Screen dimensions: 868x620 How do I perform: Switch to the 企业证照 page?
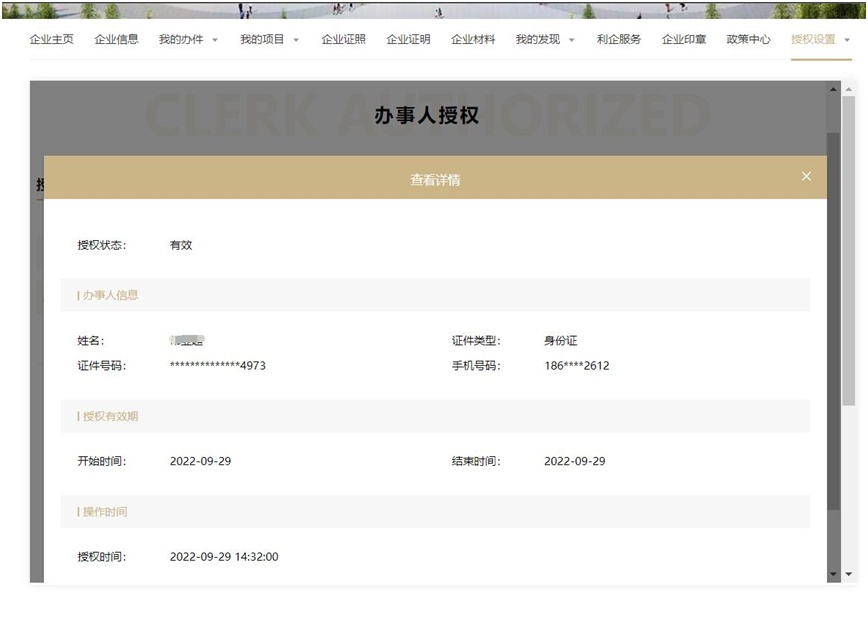(x=343, y=40)
